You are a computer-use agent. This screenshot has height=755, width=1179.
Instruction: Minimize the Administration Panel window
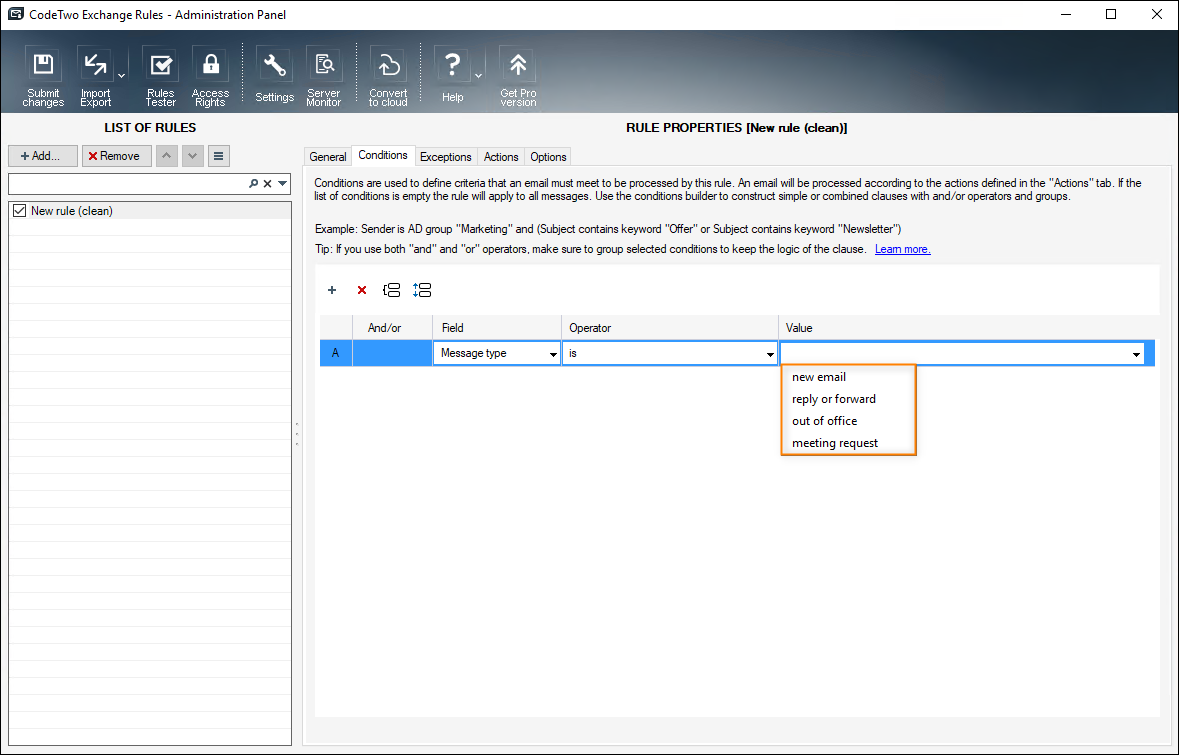click(1065, 14)
